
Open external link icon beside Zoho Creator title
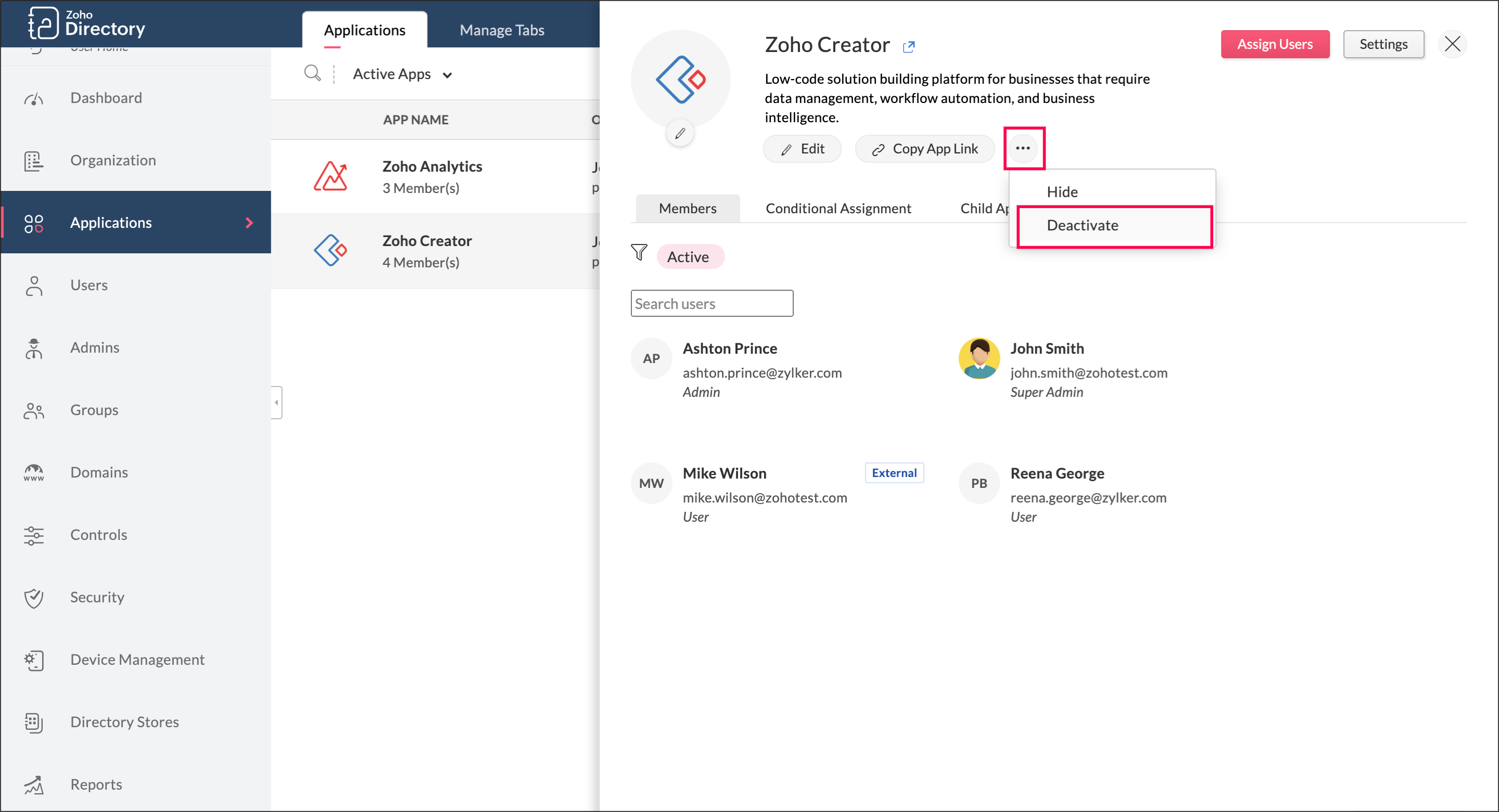pos(908,46)
